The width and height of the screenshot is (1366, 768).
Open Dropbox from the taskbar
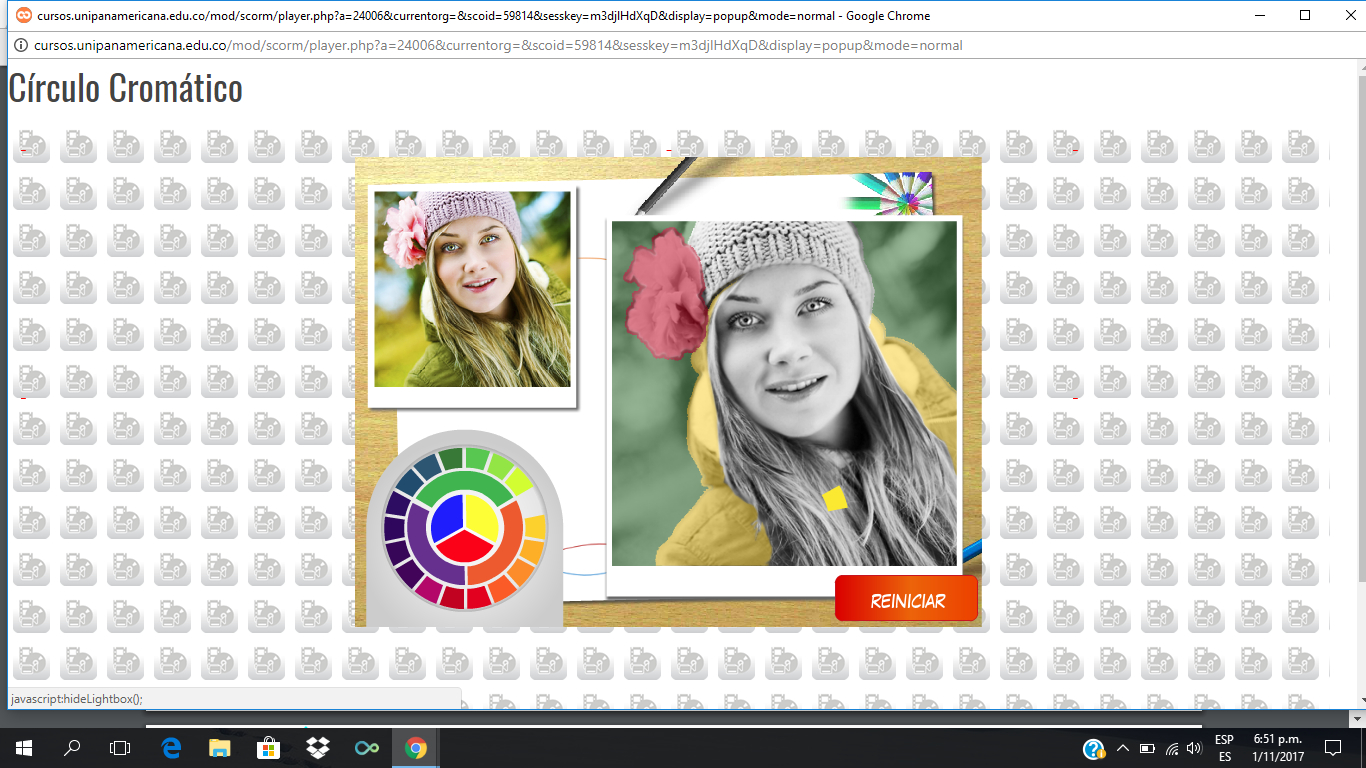coord(318,748)
